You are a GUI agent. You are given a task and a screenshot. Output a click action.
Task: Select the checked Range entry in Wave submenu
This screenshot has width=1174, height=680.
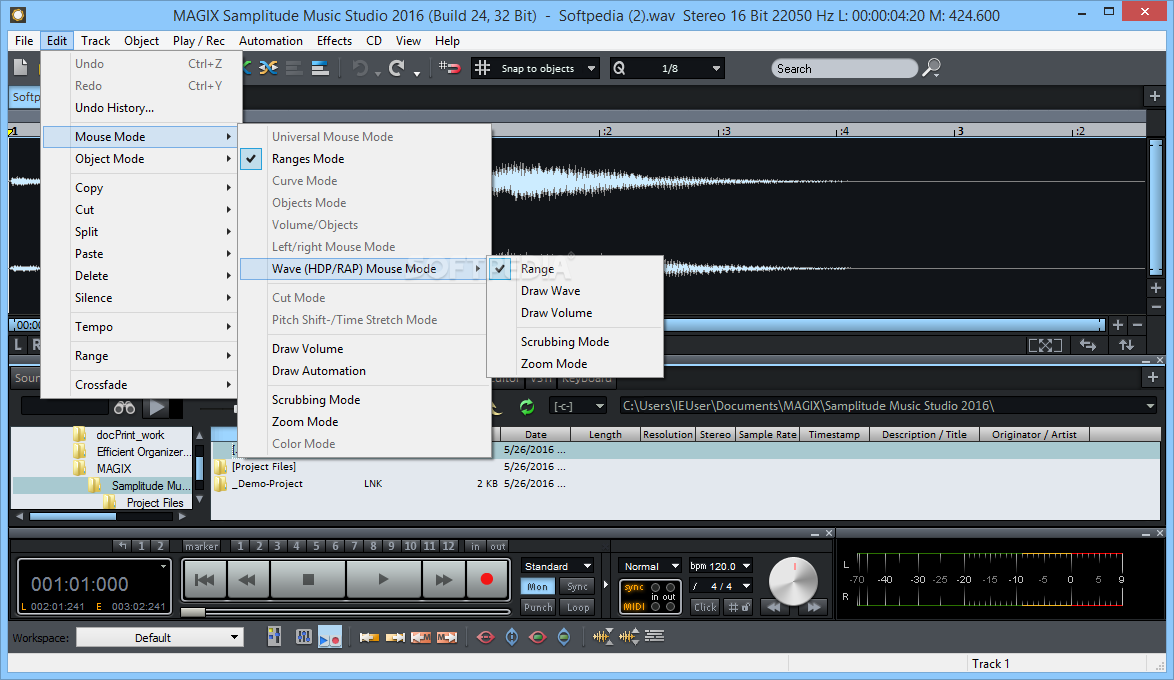pos(575,269)
